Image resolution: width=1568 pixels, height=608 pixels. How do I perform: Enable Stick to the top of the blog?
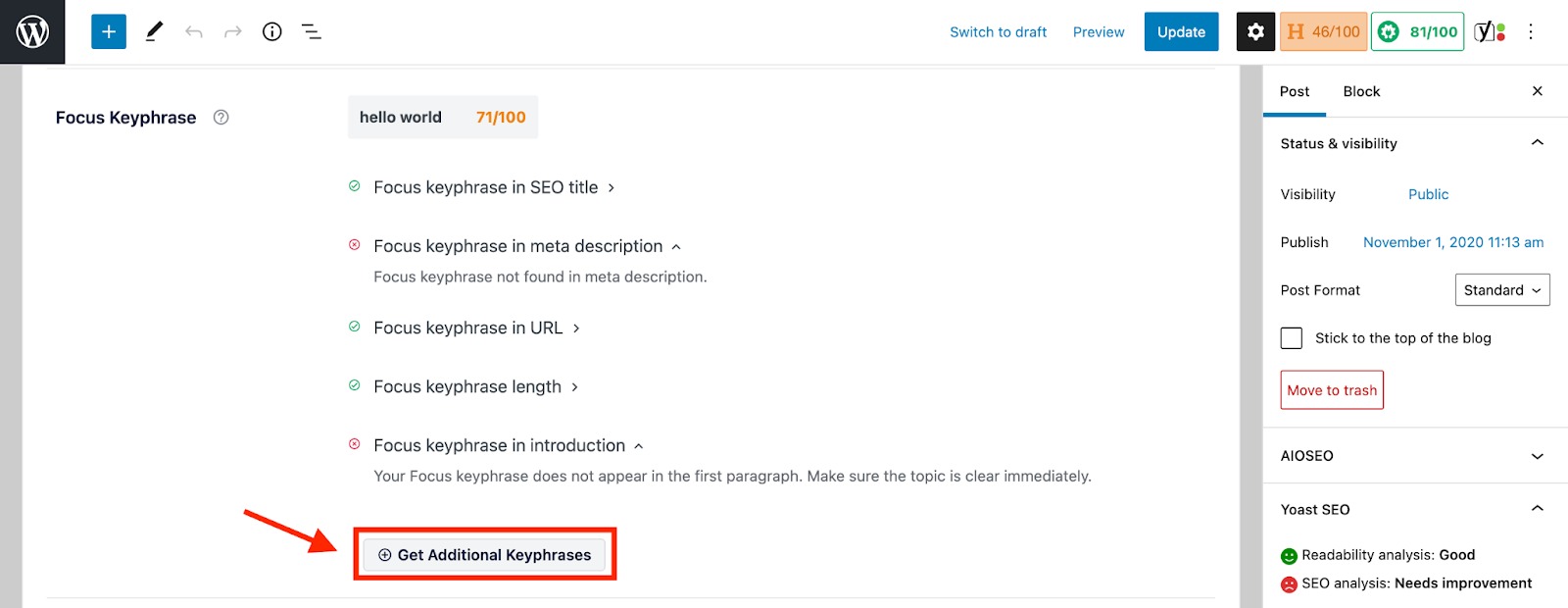tap(1292, 337)
